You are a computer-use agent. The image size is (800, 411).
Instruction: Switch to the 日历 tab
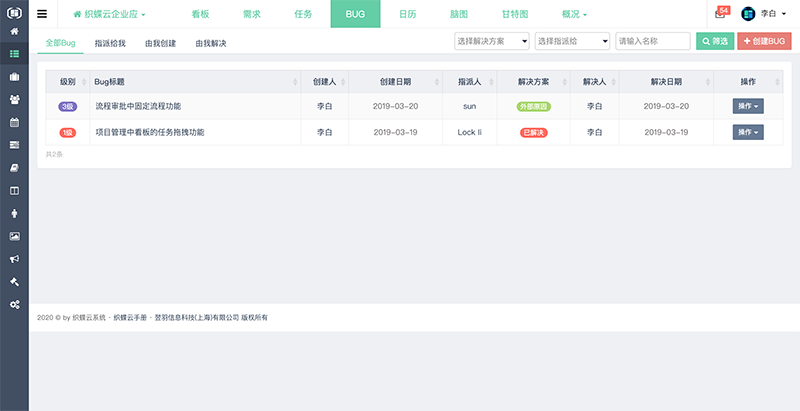pyautogui.click(x=407, y=14)
